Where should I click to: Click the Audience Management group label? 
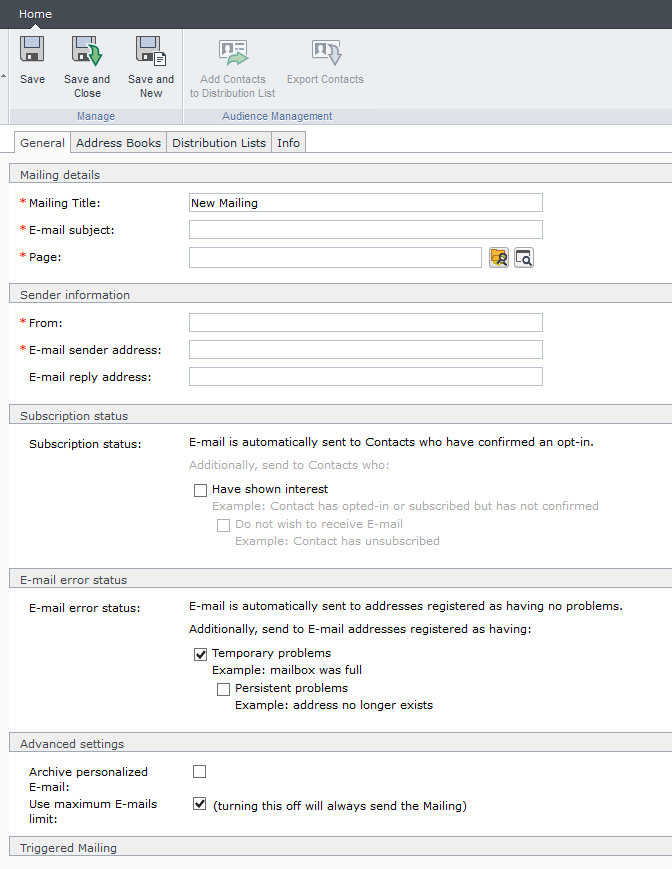click(x=277, y=116)
